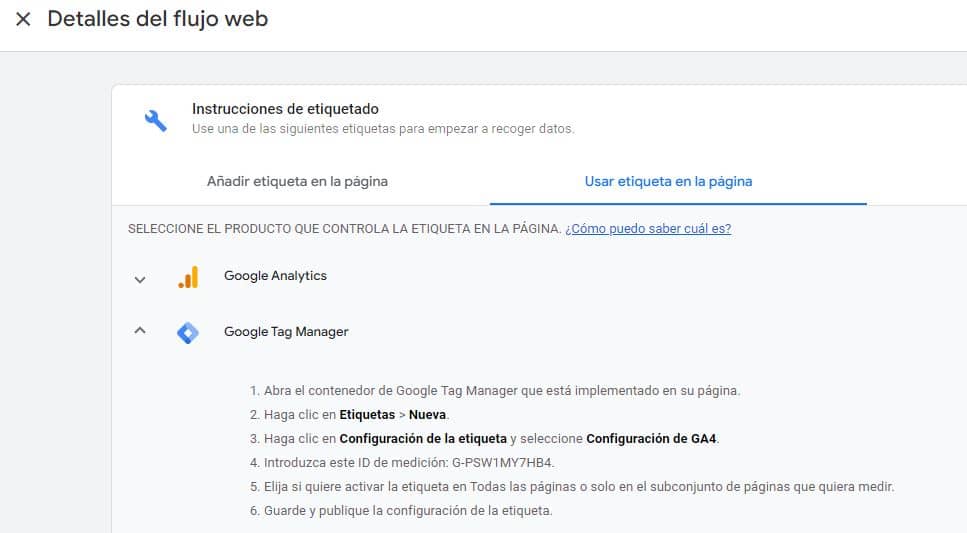Viewport: 967px width, 533px height.
Task: Click step 1 about opening the GTM container
Action: pos(495,390)
